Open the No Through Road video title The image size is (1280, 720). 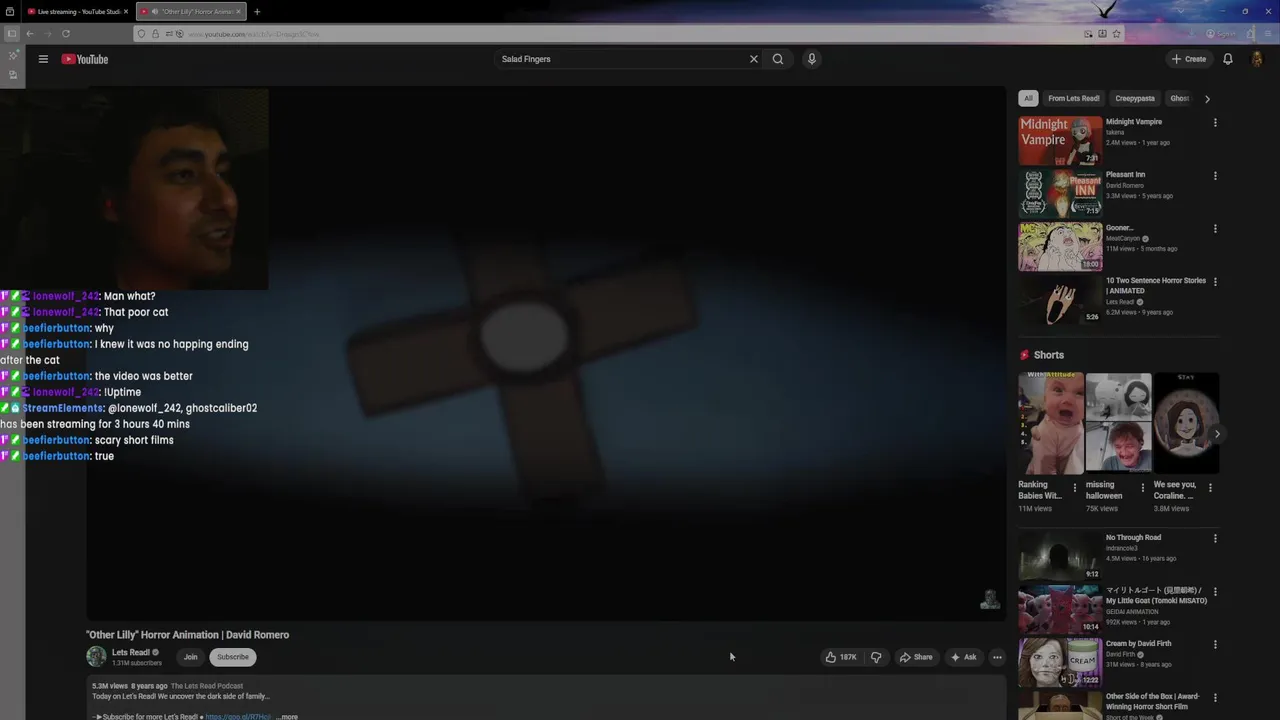[x=1133, y=538]
